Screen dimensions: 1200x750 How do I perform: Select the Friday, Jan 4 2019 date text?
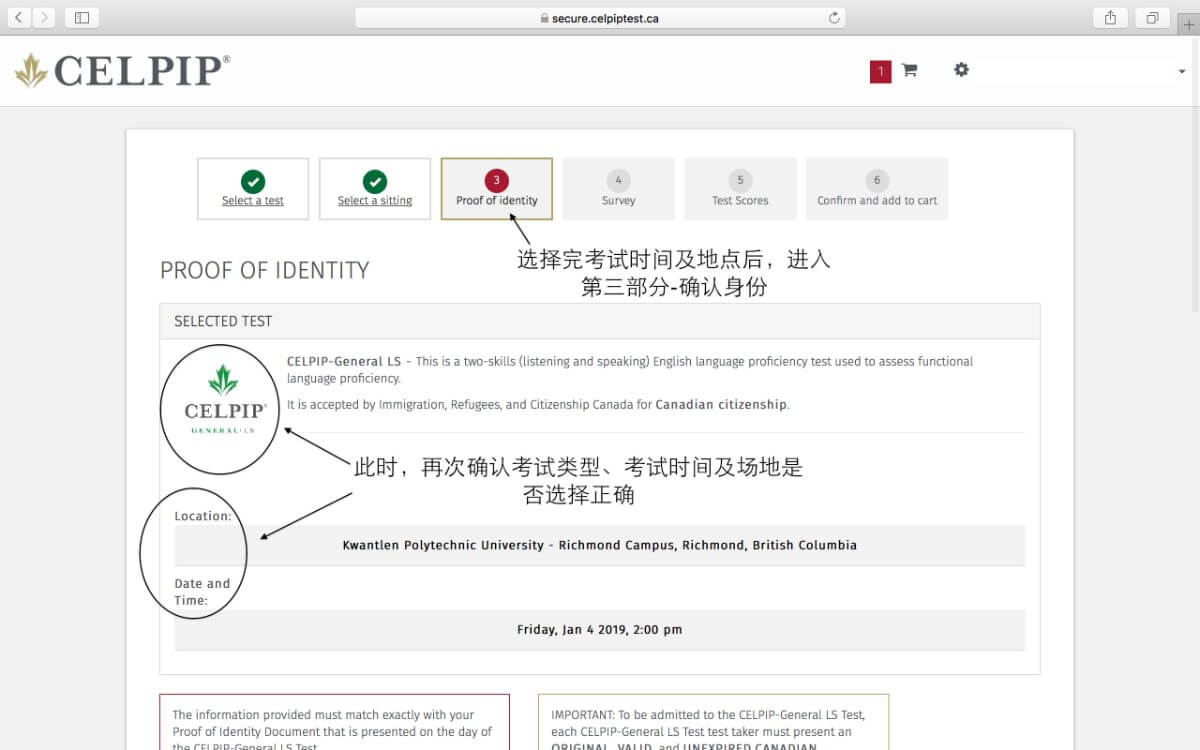[600, 630]
